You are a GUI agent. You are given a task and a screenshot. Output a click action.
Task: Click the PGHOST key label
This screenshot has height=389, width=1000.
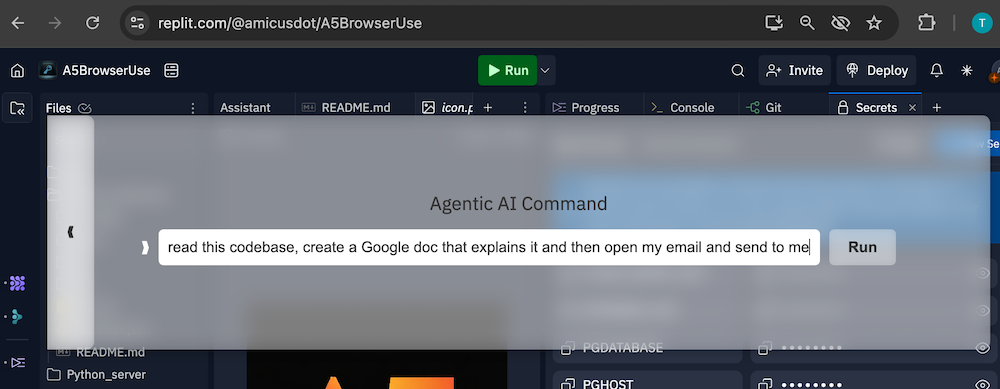click(x=608, y=384)
